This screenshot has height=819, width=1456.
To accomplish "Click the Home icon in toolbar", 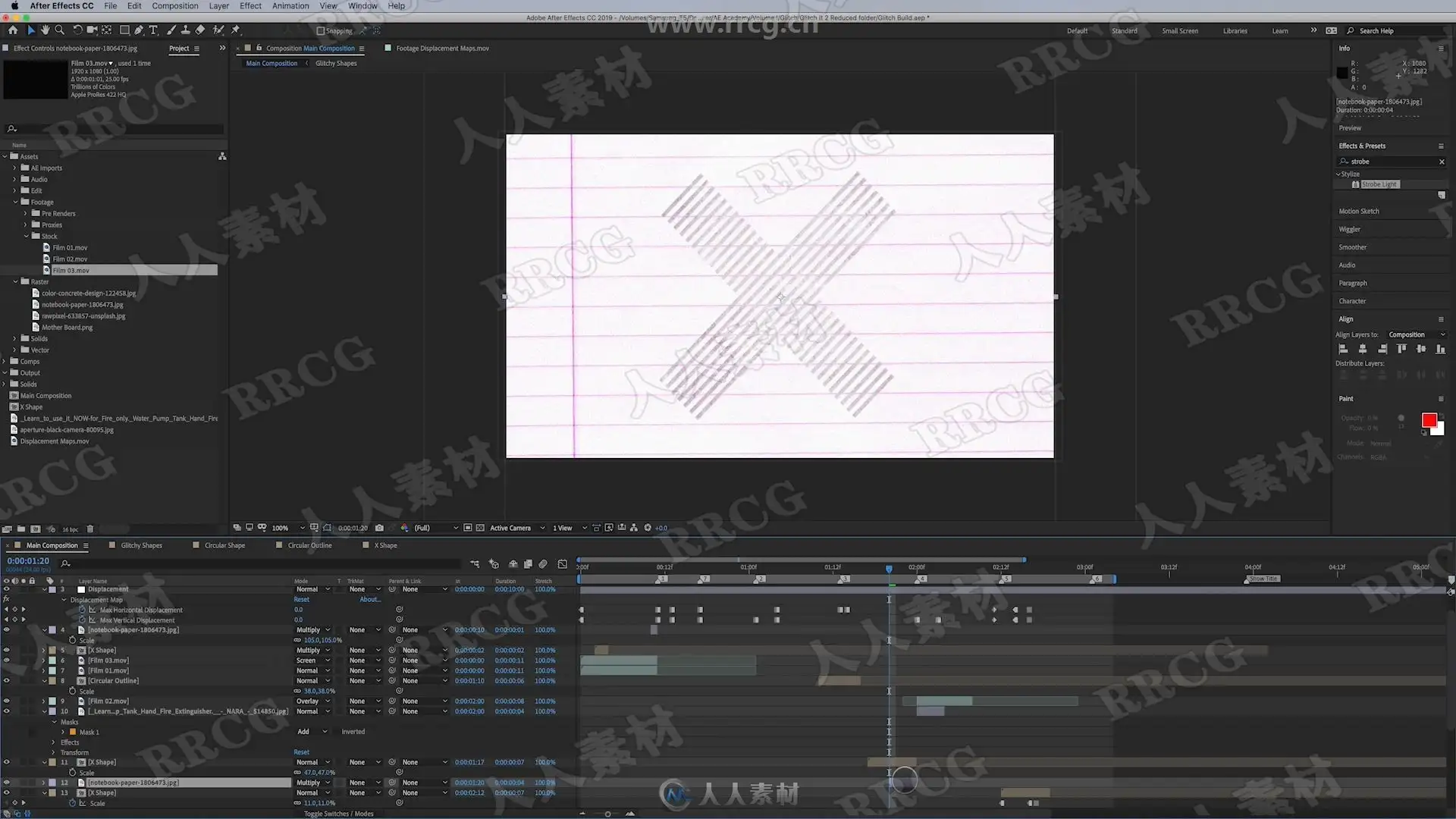I will click(13, 30).
